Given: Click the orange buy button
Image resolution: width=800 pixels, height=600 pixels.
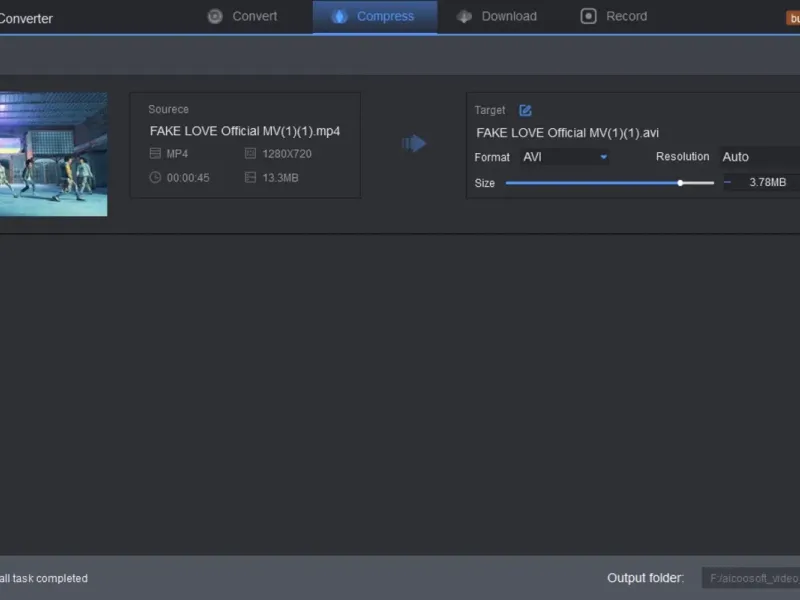Looking at the screenshot, I should pyautogui.click(x=793, y=18).
